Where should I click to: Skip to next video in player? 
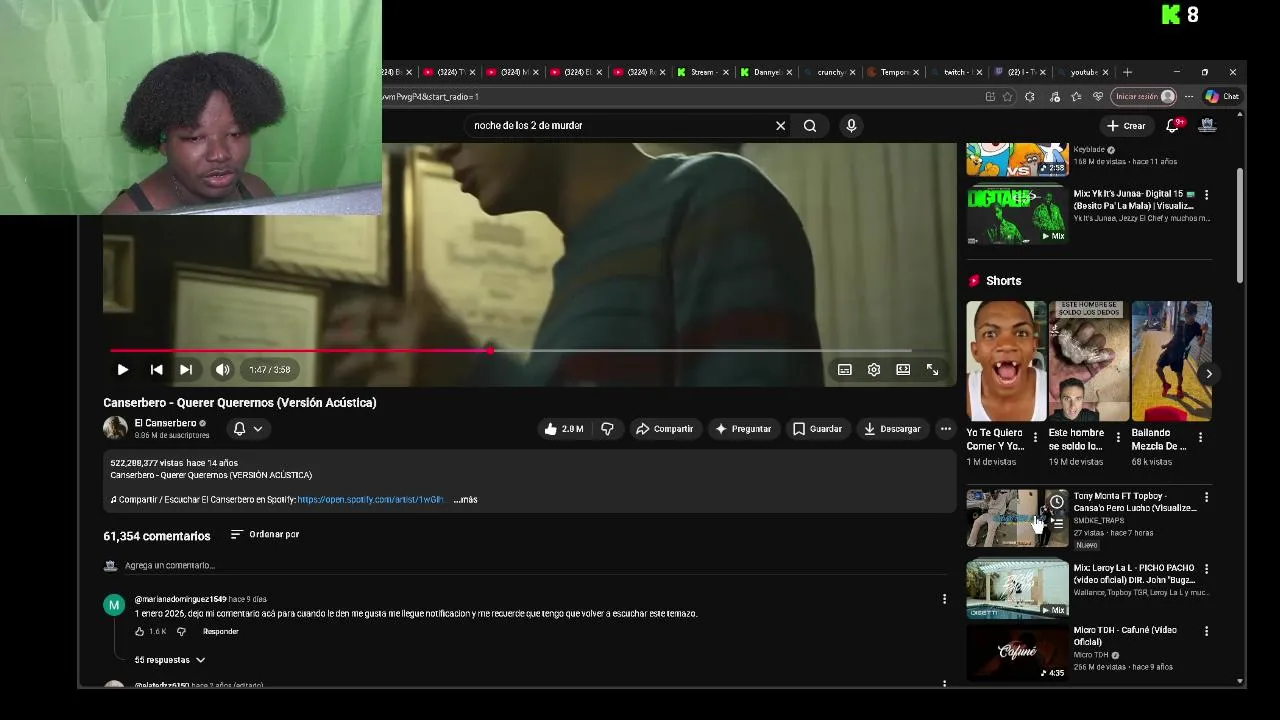point(186,370)
